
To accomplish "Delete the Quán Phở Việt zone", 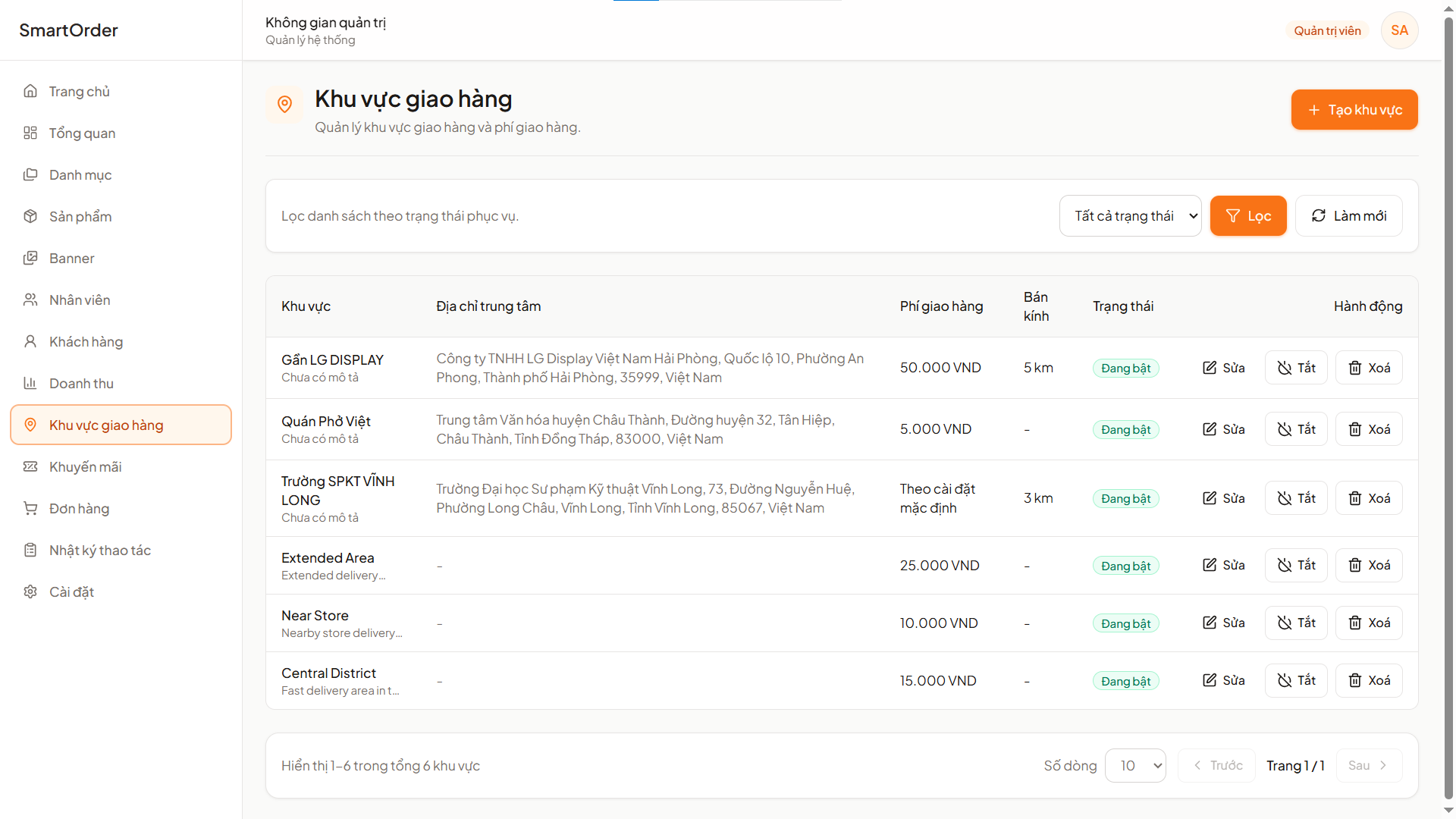I will (1369, 429).
